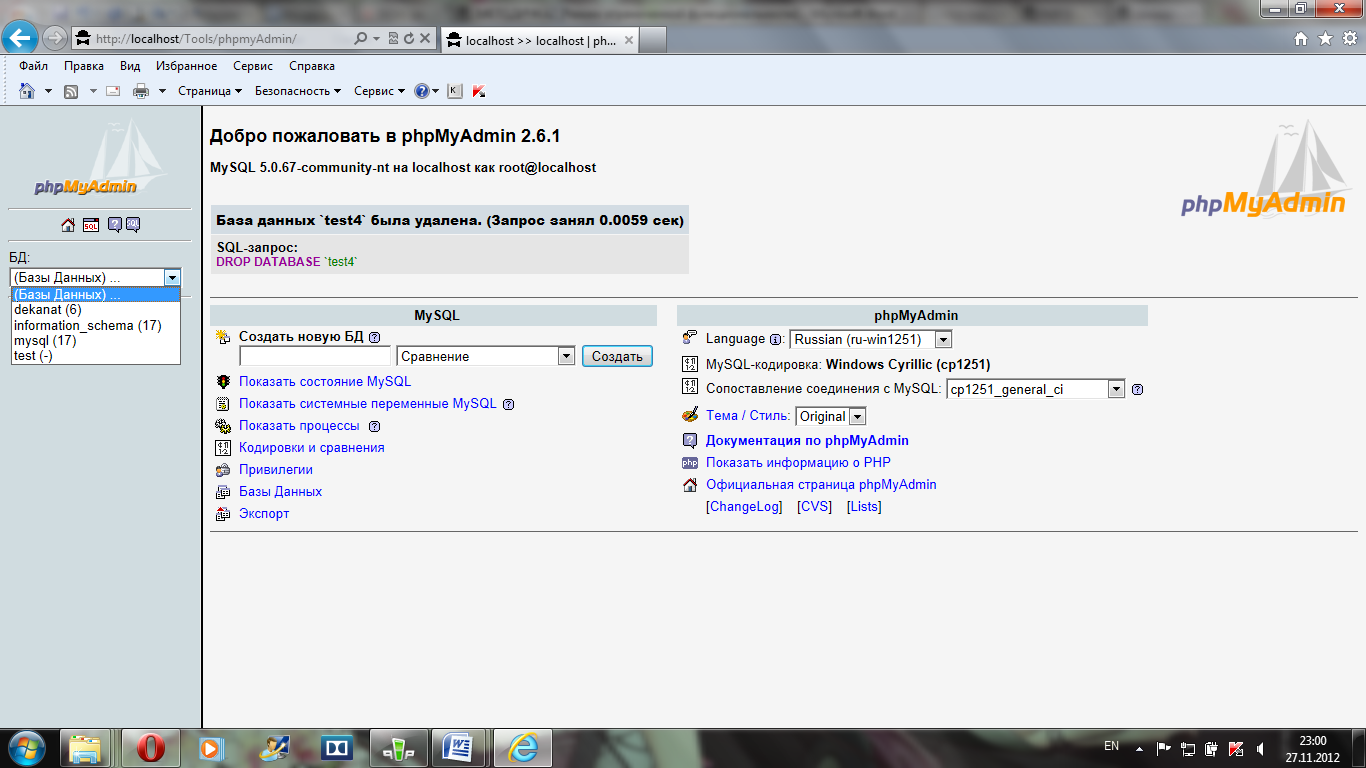Click the Создать button
This screenshot has height=768, width=1366.
(x=617, y=356)
